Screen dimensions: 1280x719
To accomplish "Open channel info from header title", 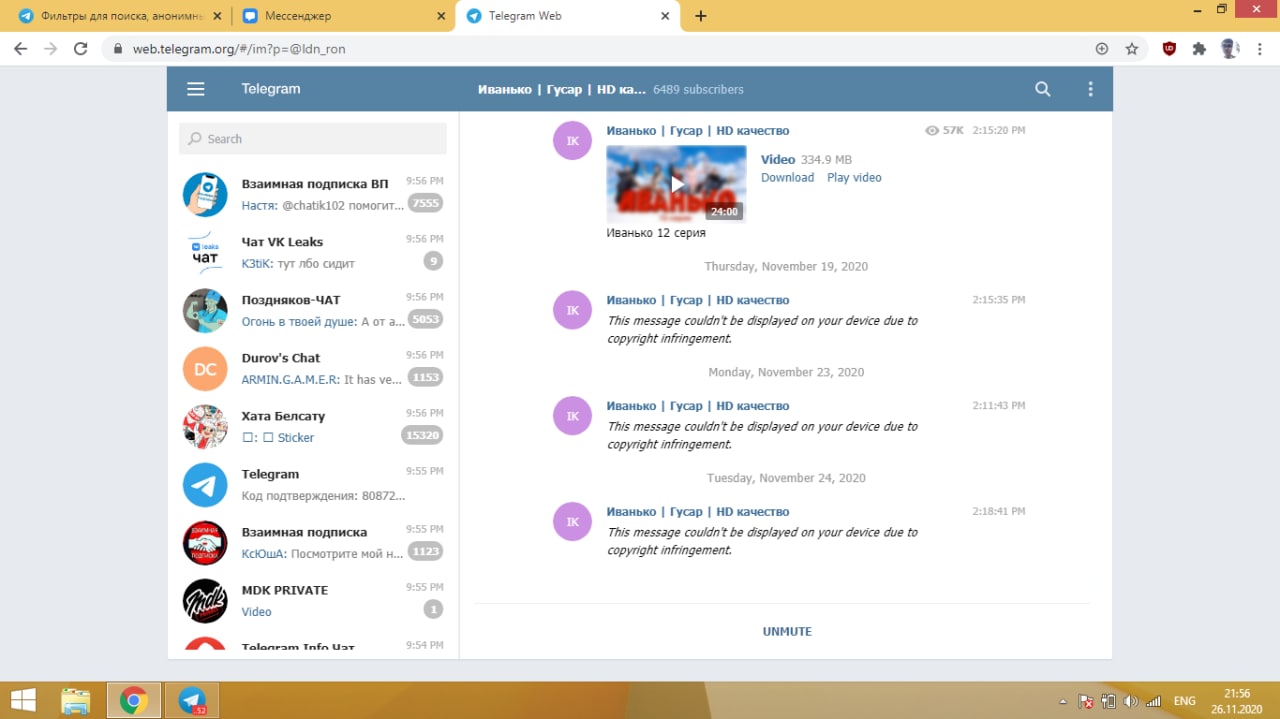I will coord(562,89).
